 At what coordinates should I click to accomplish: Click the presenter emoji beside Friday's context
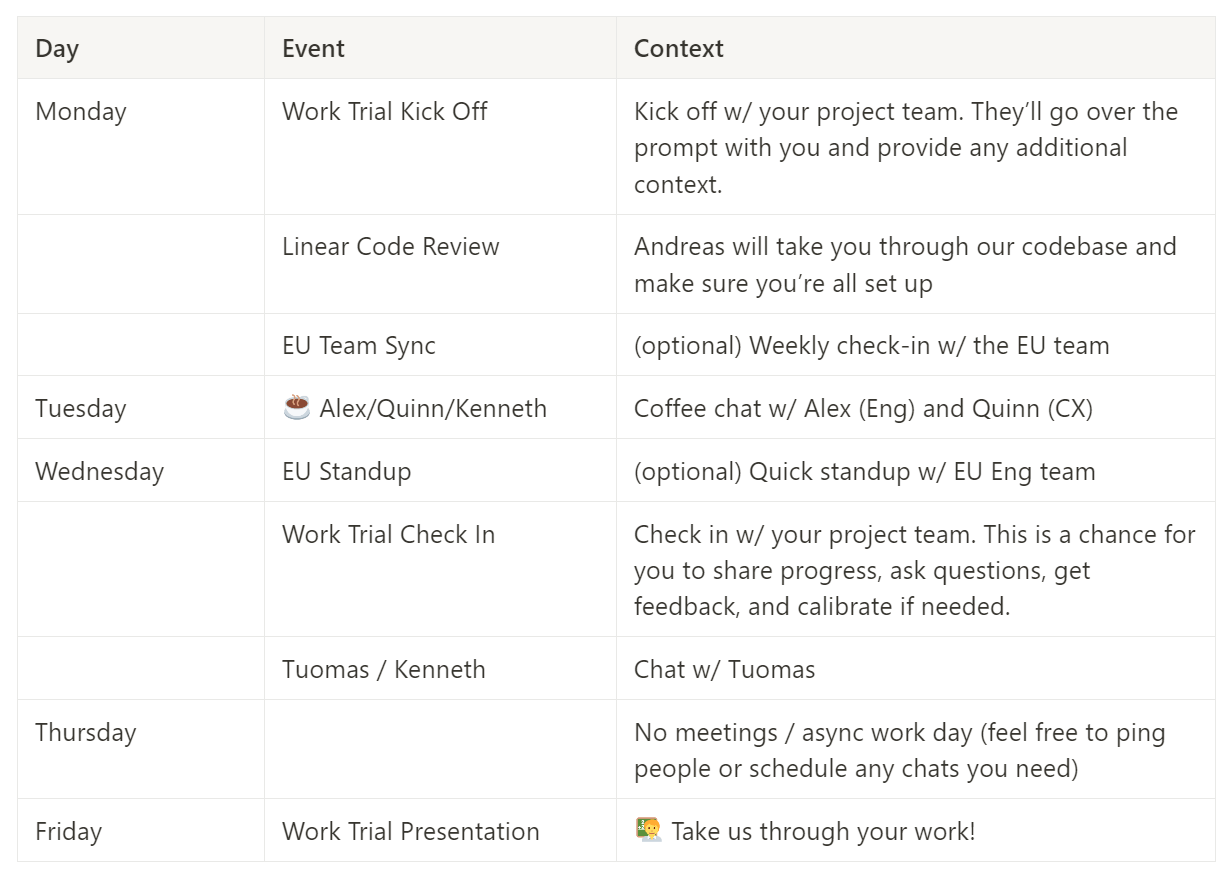pos(648,830)
